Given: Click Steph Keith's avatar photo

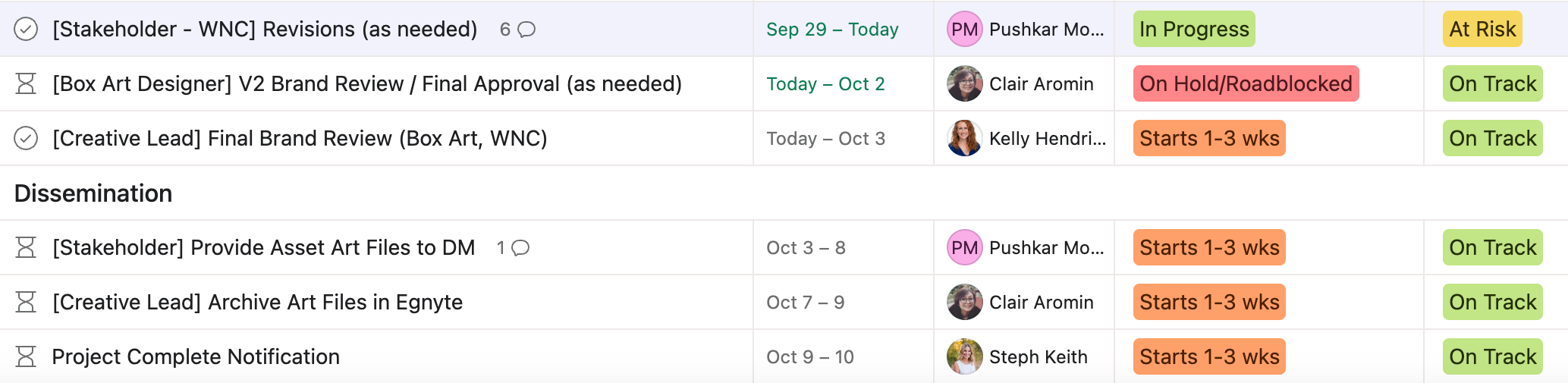Looking at the screenshot, I should 964,357.
